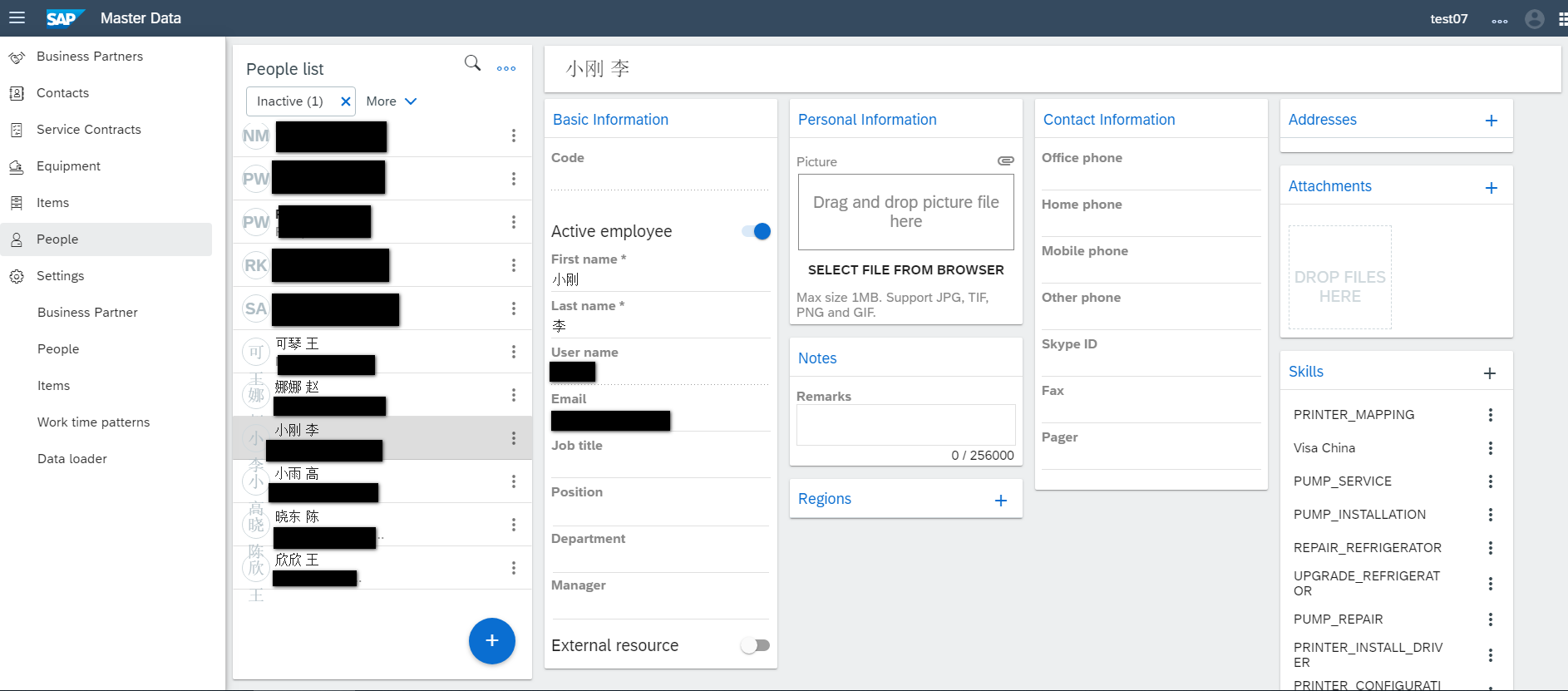Click SELECT FILE FROM BROWSER
The image size is (1568, 691).
coord(906,270)
